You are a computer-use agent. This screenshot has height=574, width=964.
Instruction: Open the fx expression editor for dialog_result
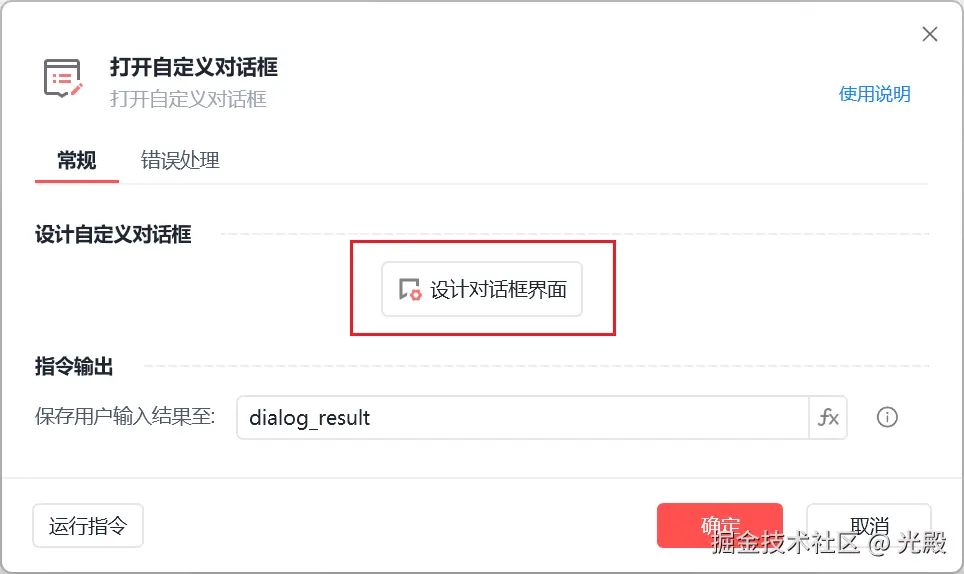click(x=828, y=418)
